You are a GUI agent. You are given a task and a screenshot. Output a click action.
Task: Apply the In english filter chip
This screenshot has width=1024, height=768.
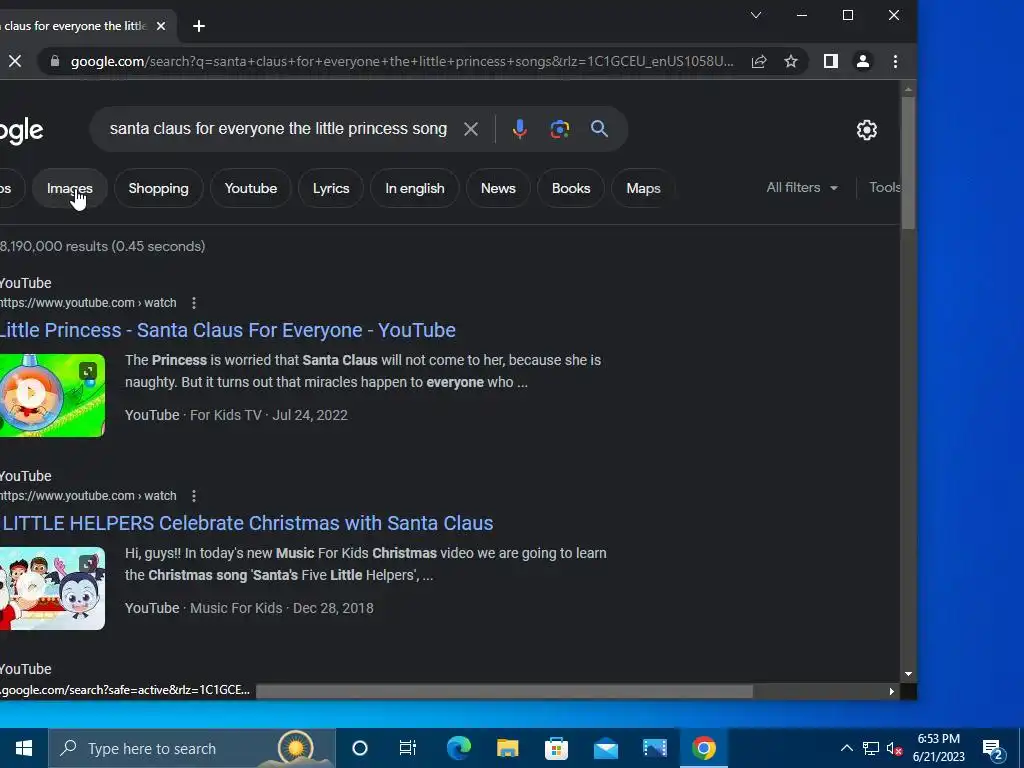415,188
